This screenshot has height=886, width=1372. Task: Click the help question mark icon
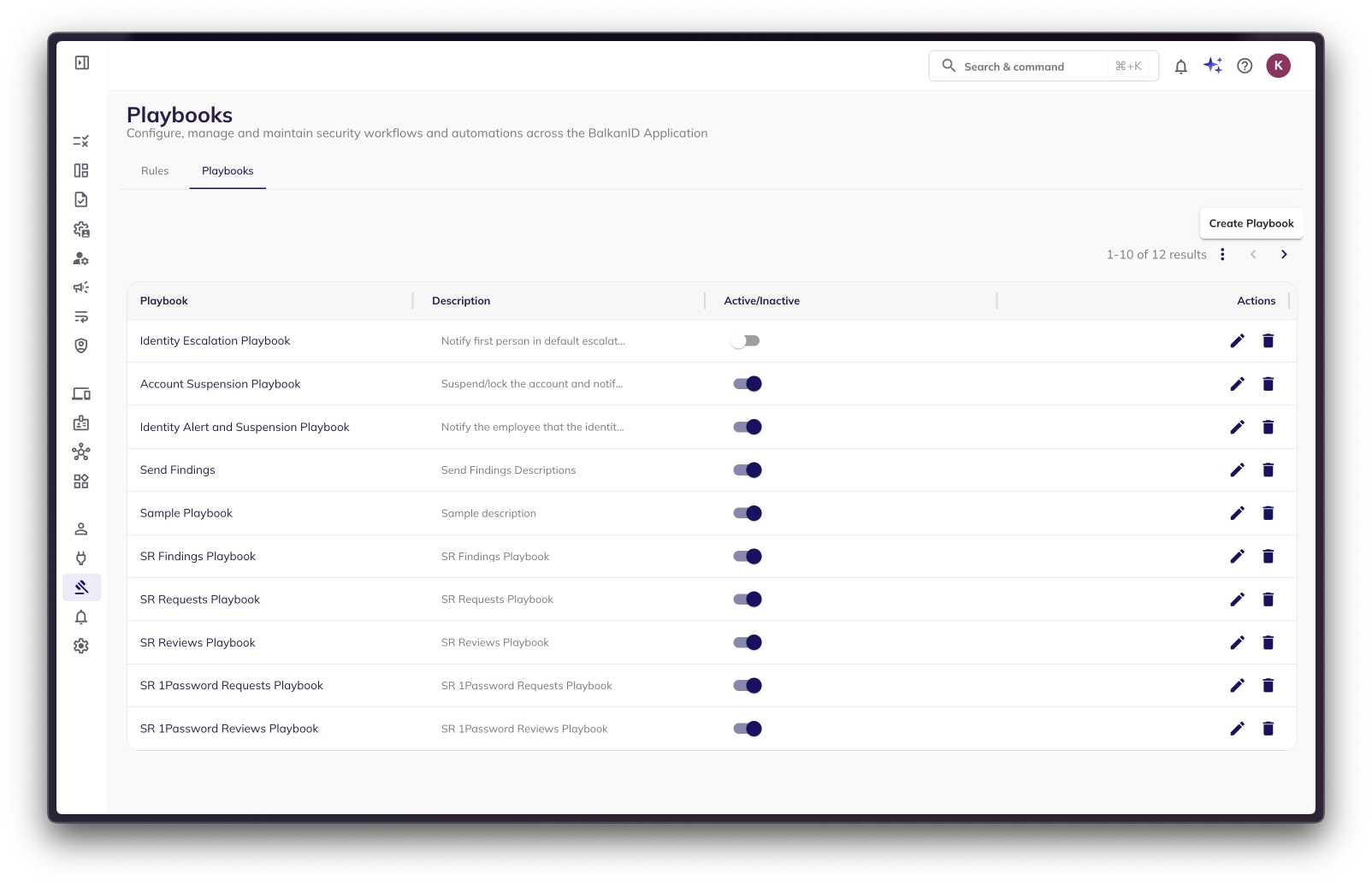click(x=1245, y=66)
